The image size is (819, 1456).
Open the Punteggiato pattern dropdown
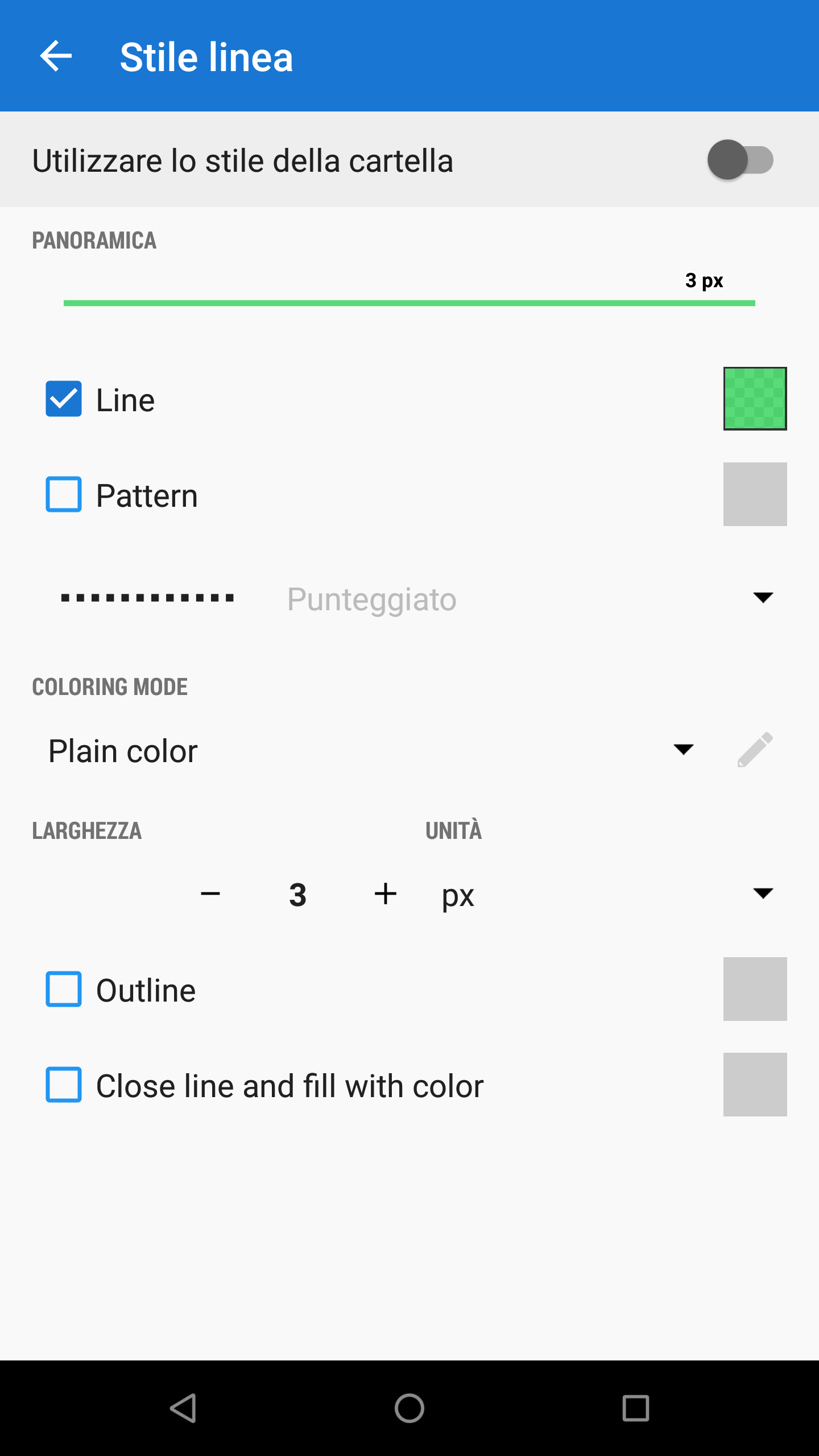(763, 597)
